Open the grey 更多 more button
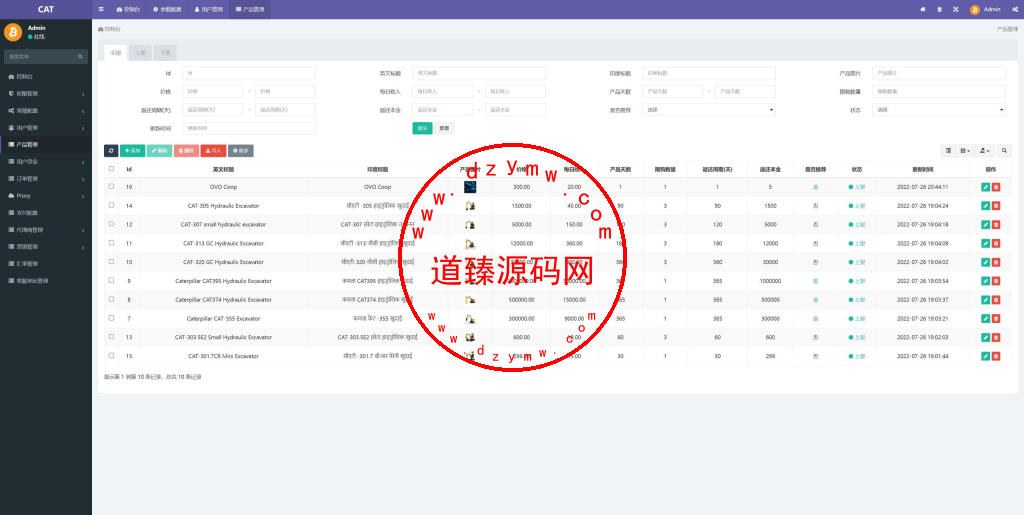This screenshot has height=515, width=1024. (240, 151)
